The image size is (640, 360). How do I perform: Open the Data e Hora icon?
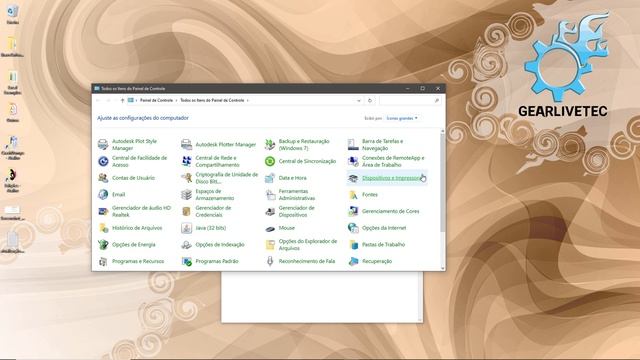[x=270, y=178]
